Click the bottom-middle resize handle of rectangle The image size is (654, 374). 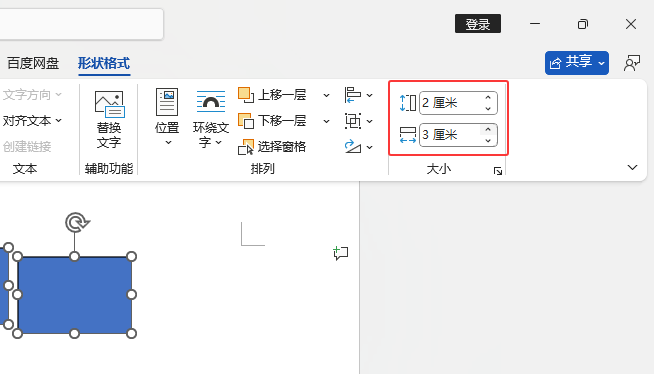74,333
